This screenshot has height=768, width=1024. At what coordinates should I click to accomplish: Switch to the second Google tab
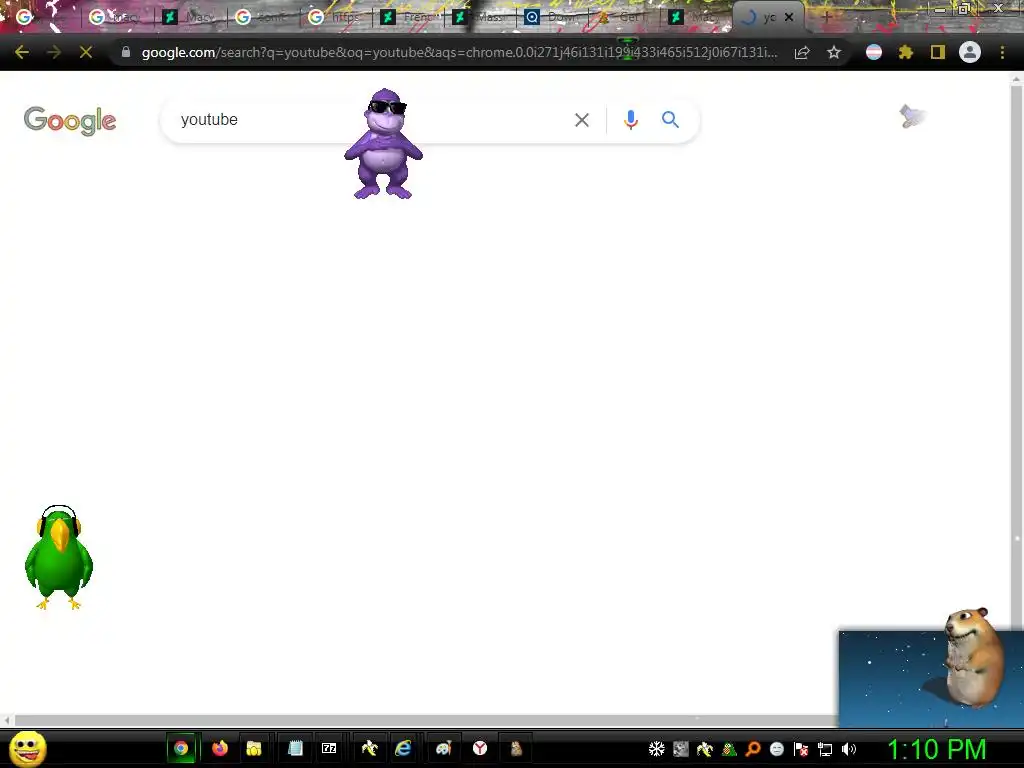116,17
